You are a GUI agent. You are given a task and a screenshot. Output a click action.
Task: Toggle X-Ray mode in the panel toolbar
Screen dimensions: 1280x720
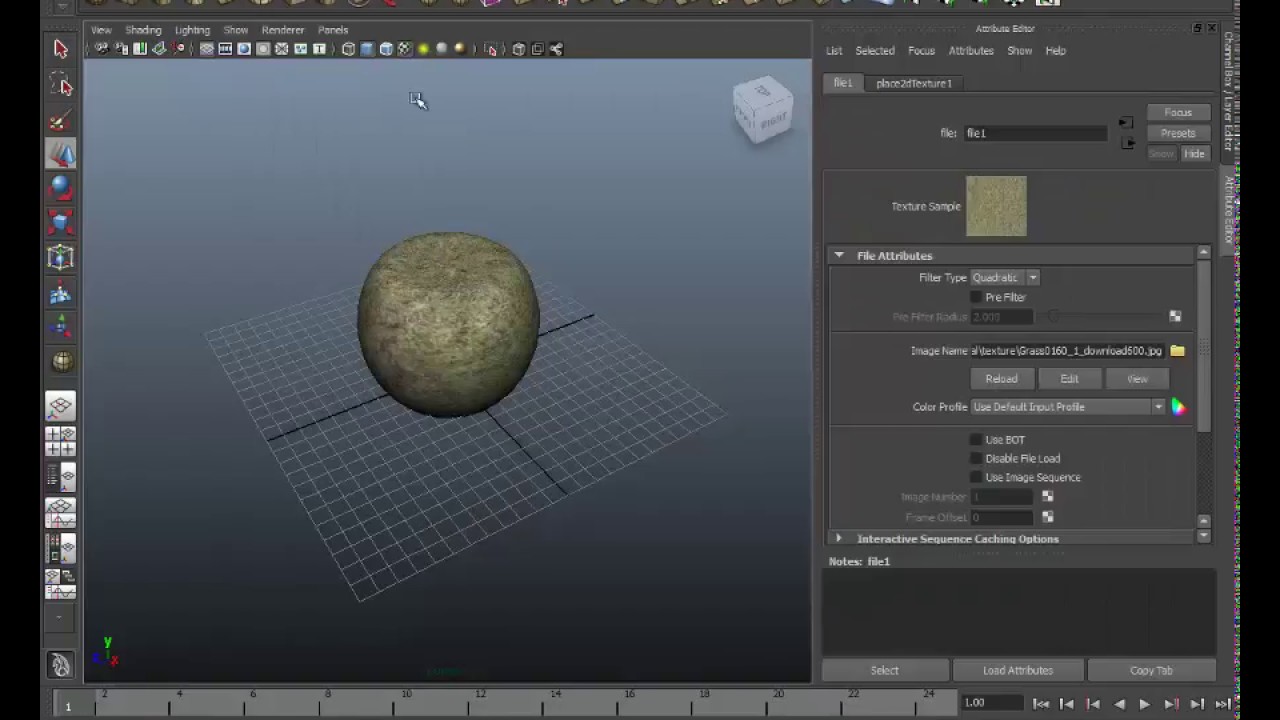click(x=519, y=49)
